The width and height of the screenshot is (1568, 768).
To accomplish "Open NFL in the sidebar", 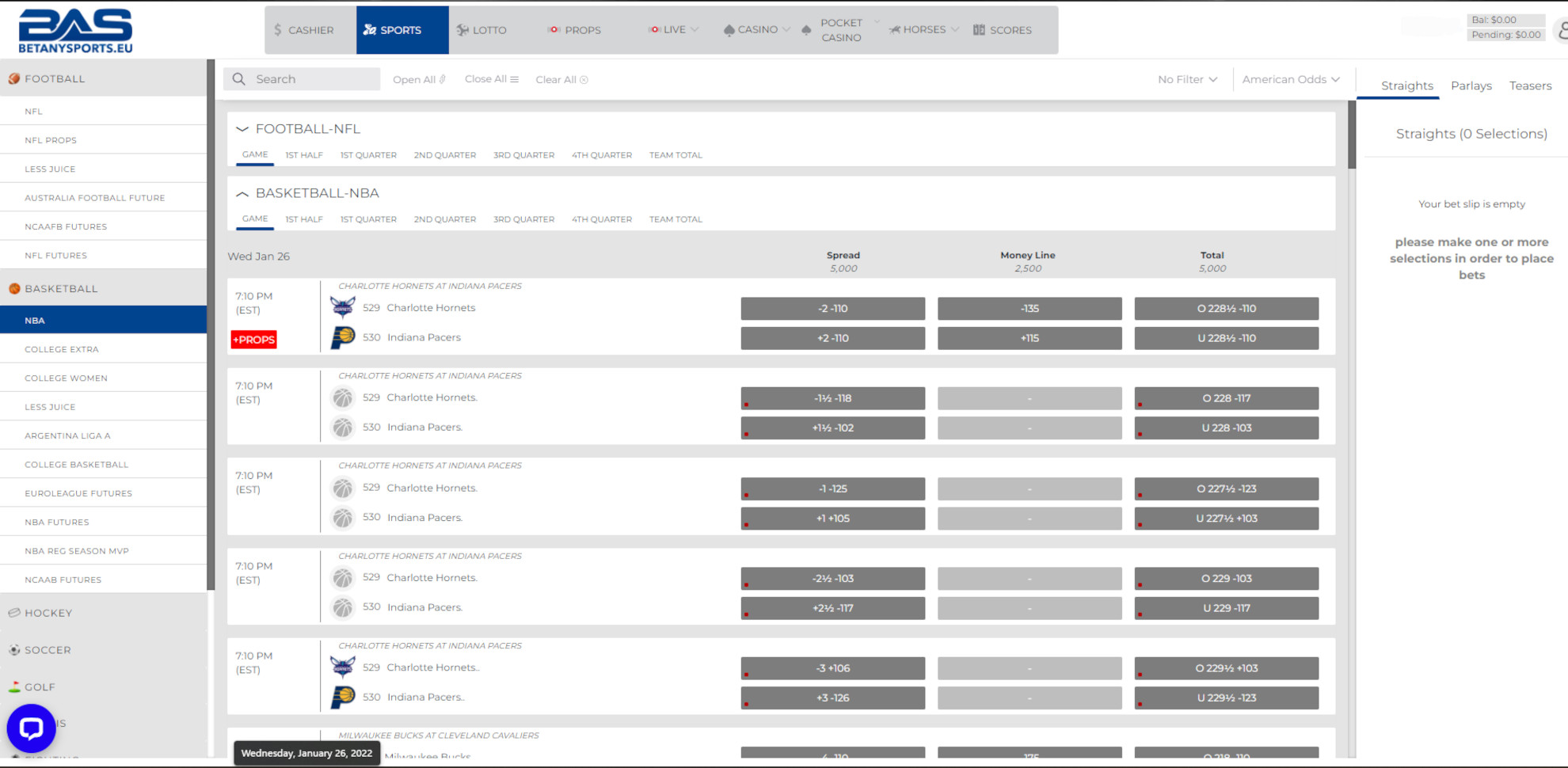I will click(x=104, y=112).
